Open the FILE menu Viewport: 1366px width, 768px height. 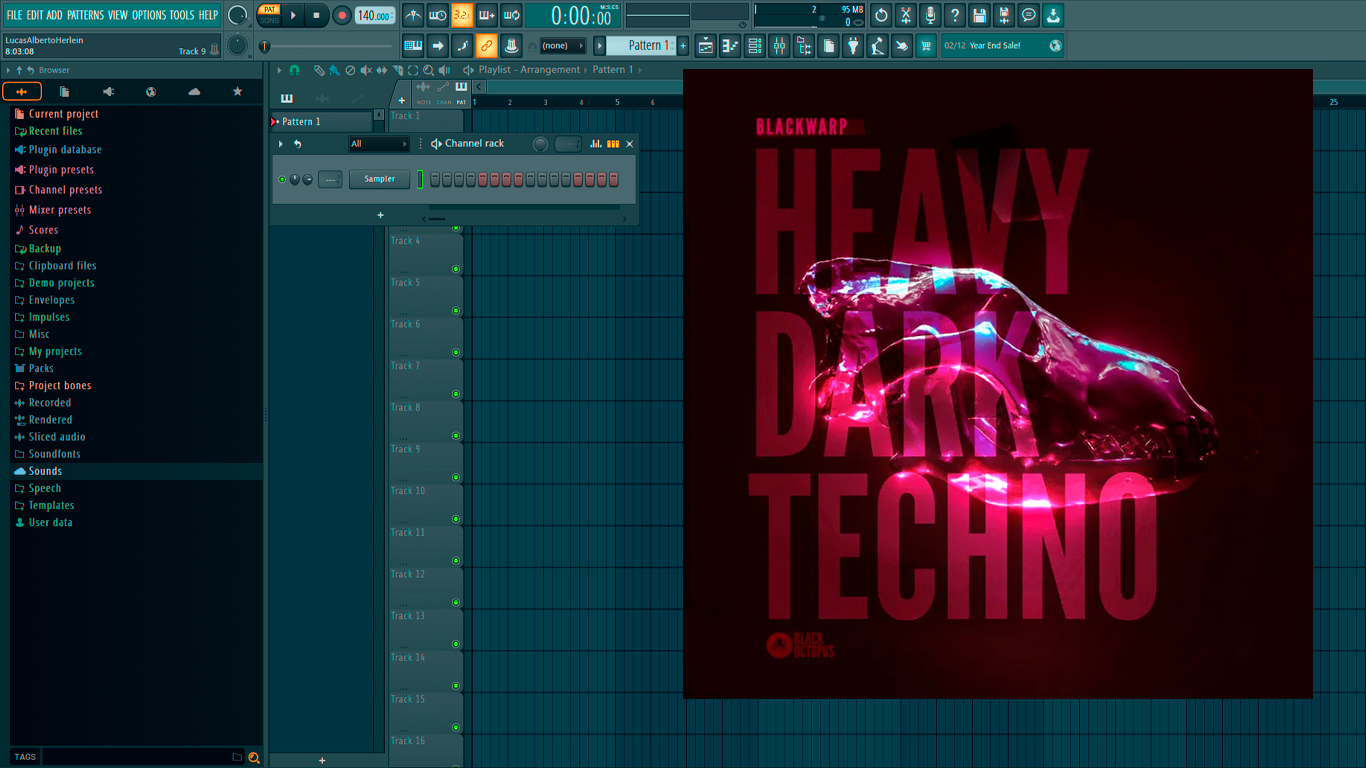coord(14,15)
